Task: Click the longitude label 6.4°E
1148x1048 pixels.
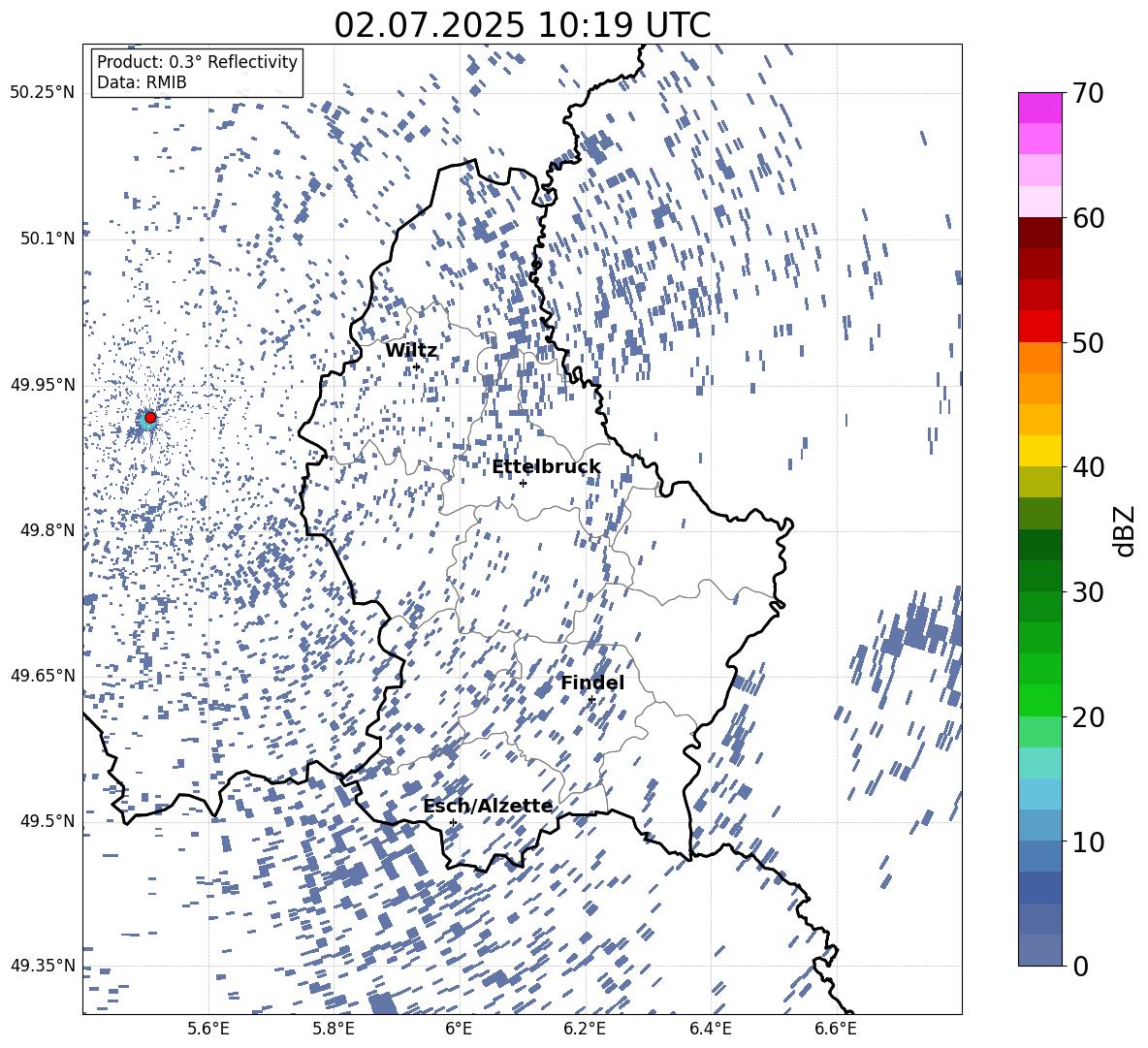Action: tap(710, 1029)
